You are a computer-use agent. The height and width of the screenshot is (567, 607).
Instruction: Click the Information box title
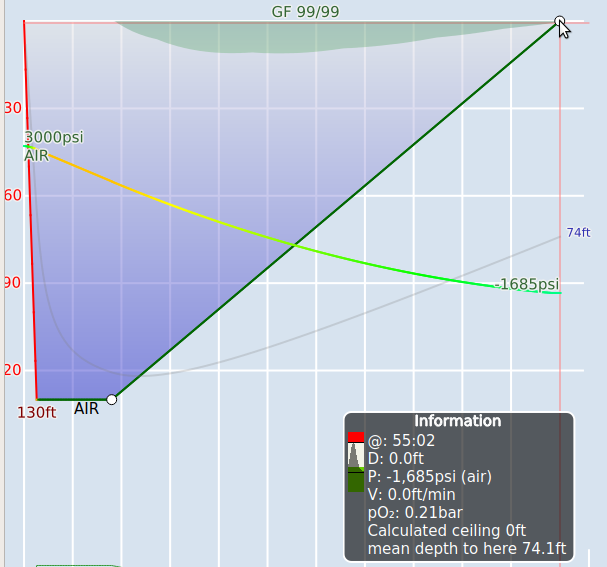[x=458, y=421]
